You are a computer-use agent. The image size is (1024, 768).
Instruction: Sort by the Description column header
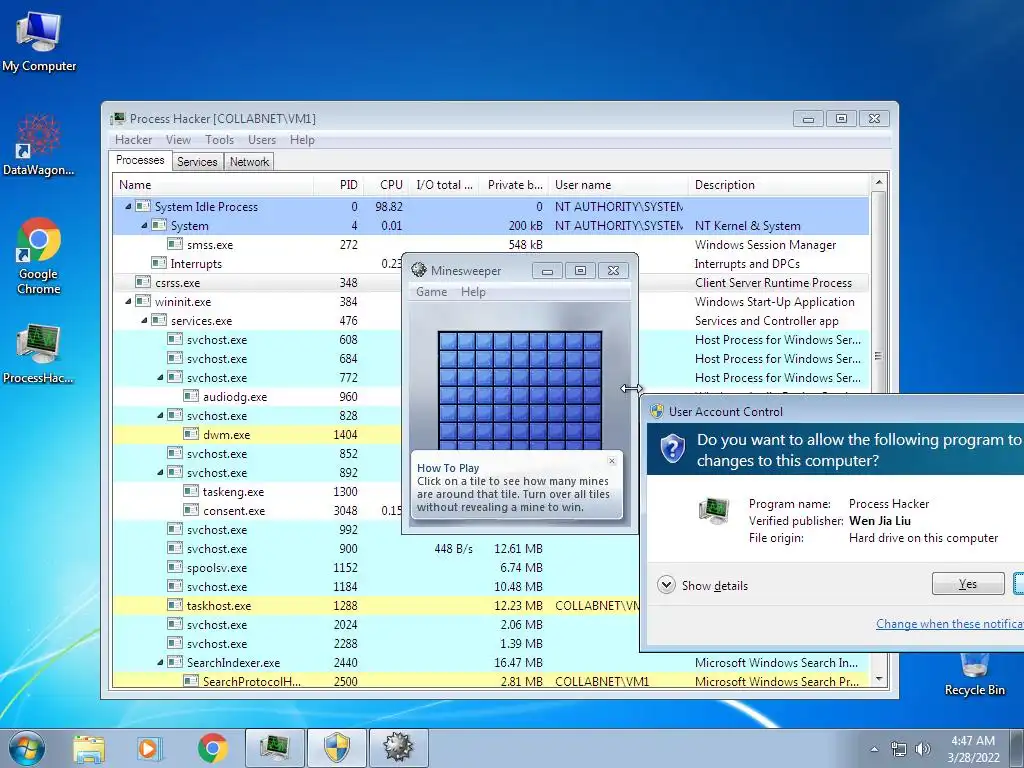(778, 185)
